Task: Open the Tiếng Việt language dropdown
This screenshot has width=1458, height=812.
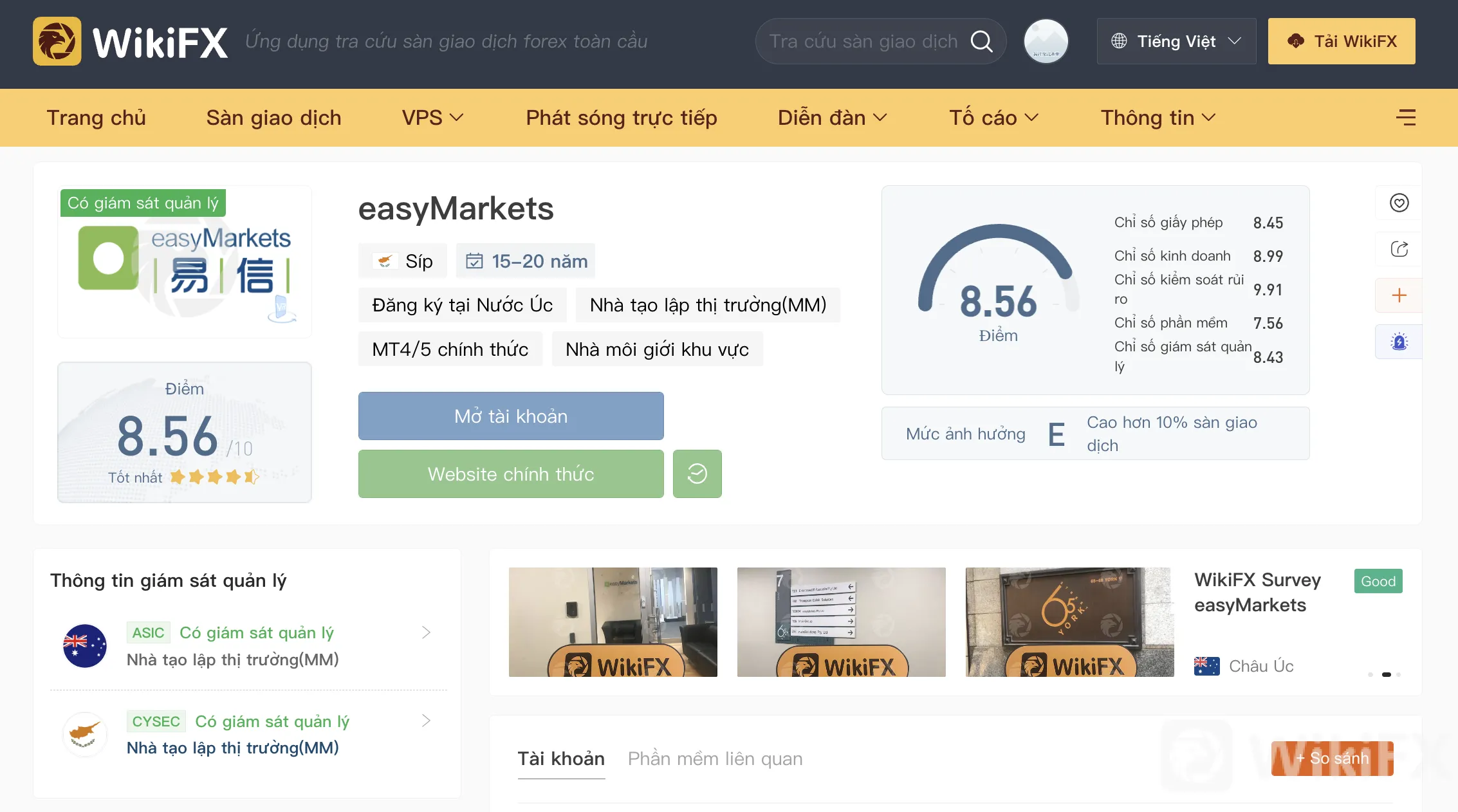Action: [1176, 41]
